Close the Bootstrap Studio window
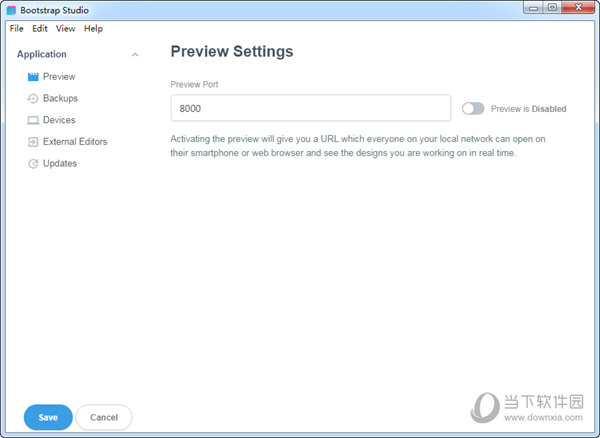 tap(579, 7)
